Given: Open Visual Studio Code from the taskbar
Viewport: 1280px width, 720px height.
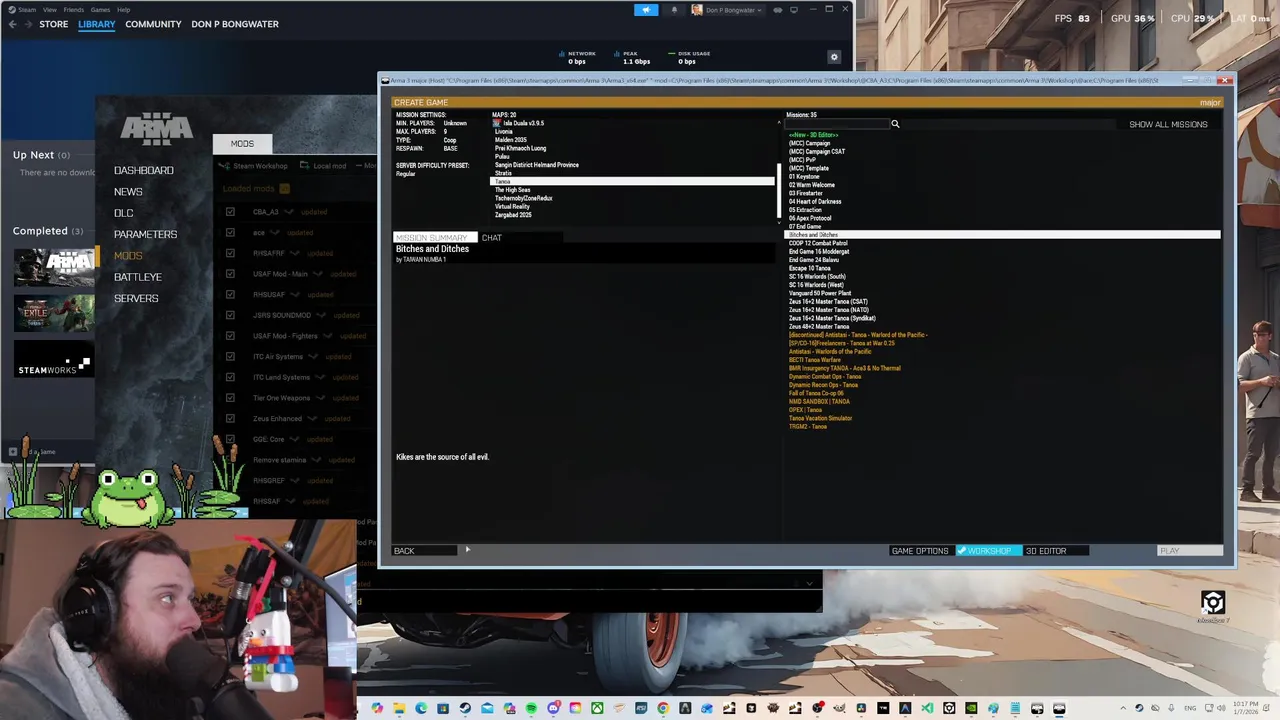Looking at the screenshot, I should point(927,708).
